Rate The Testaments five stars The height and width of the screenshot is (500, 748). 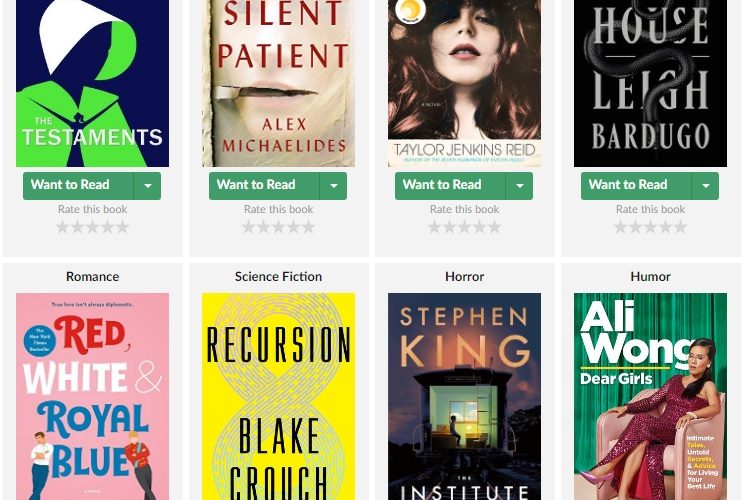(x=123, y=227)
